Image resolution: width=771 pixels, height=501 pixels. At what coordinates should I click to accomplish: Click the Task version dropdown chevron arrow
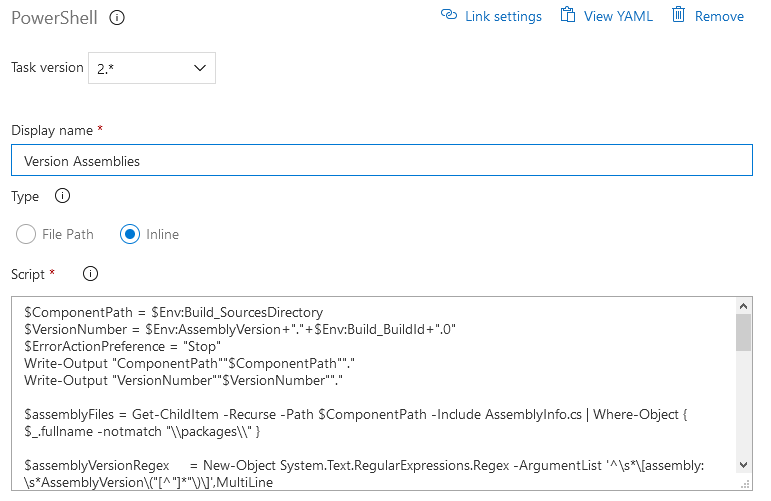point(200,68)
